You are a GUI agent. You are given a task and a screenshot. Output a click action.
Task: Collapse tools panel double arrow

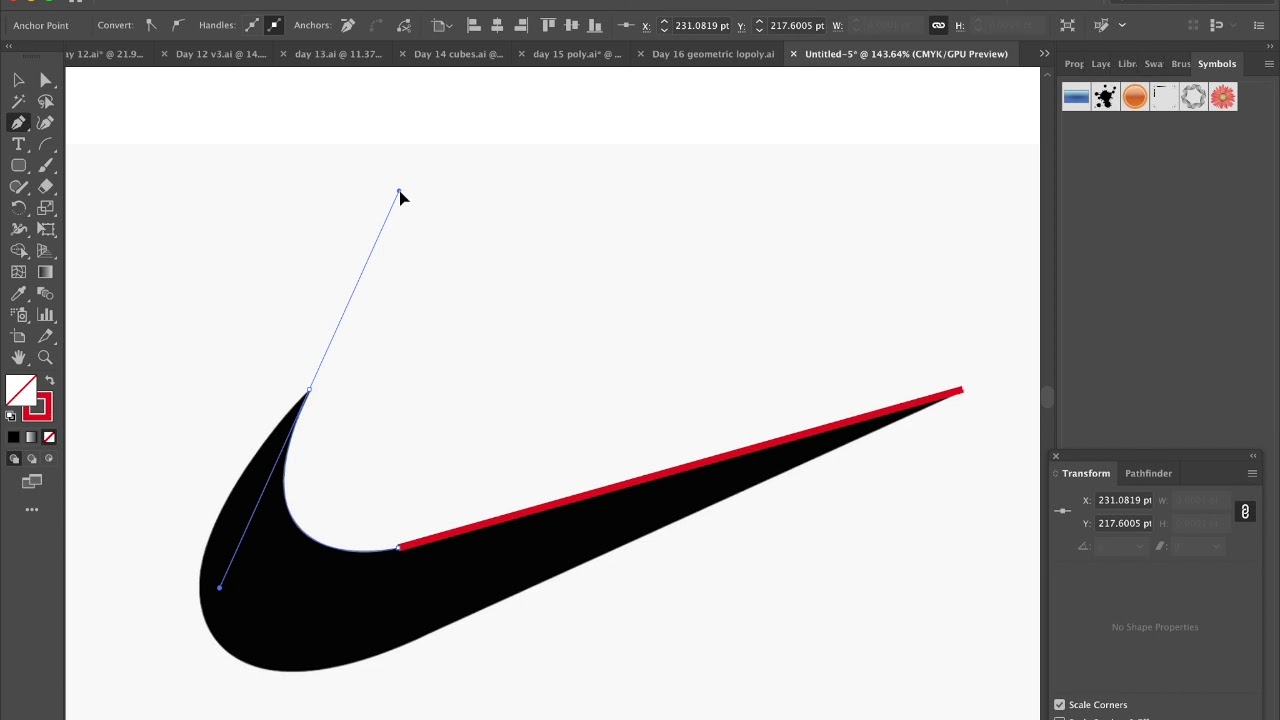9,46
